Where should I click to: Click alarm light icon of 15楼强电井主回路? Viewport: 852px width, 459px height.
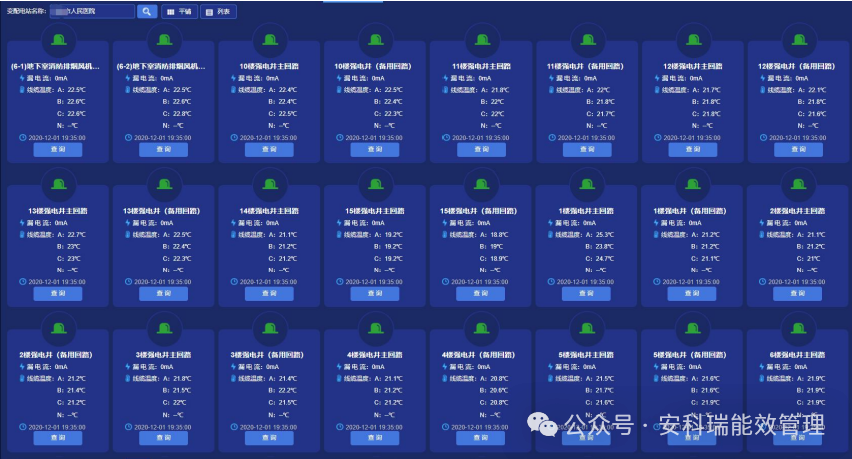click(375, 184)
